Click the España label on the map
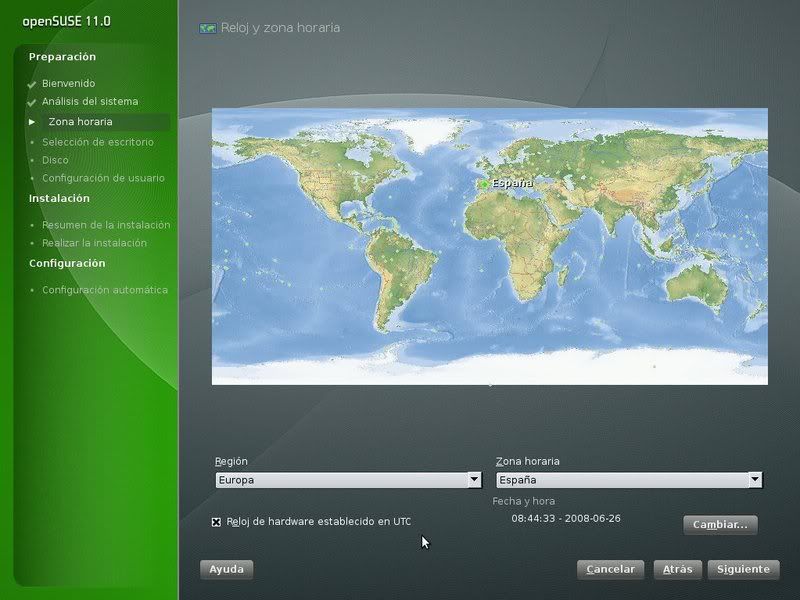Image resolution: width=800 pixels, height=600 pixels. [x=512, y=183]
